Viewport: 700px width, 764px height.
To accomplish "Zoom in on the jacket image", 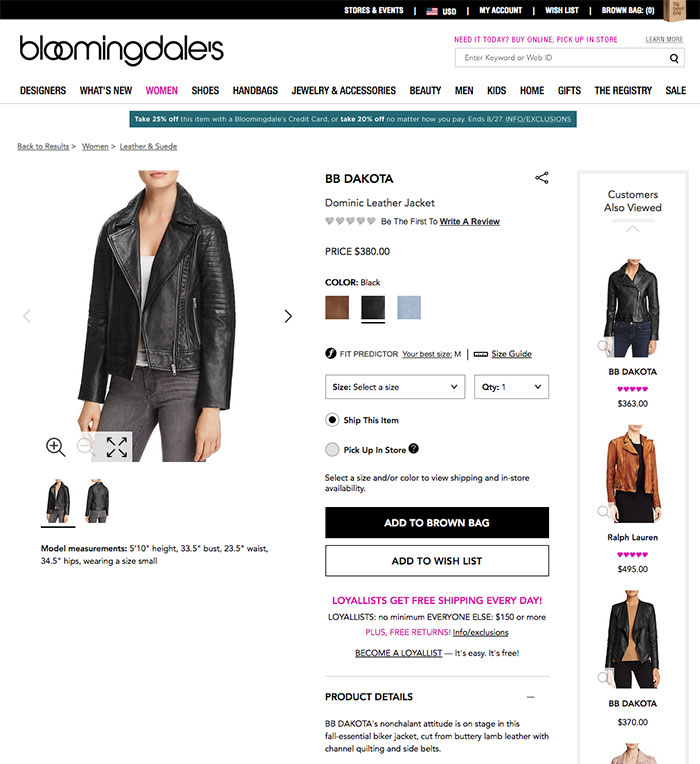I will point(56,447).
